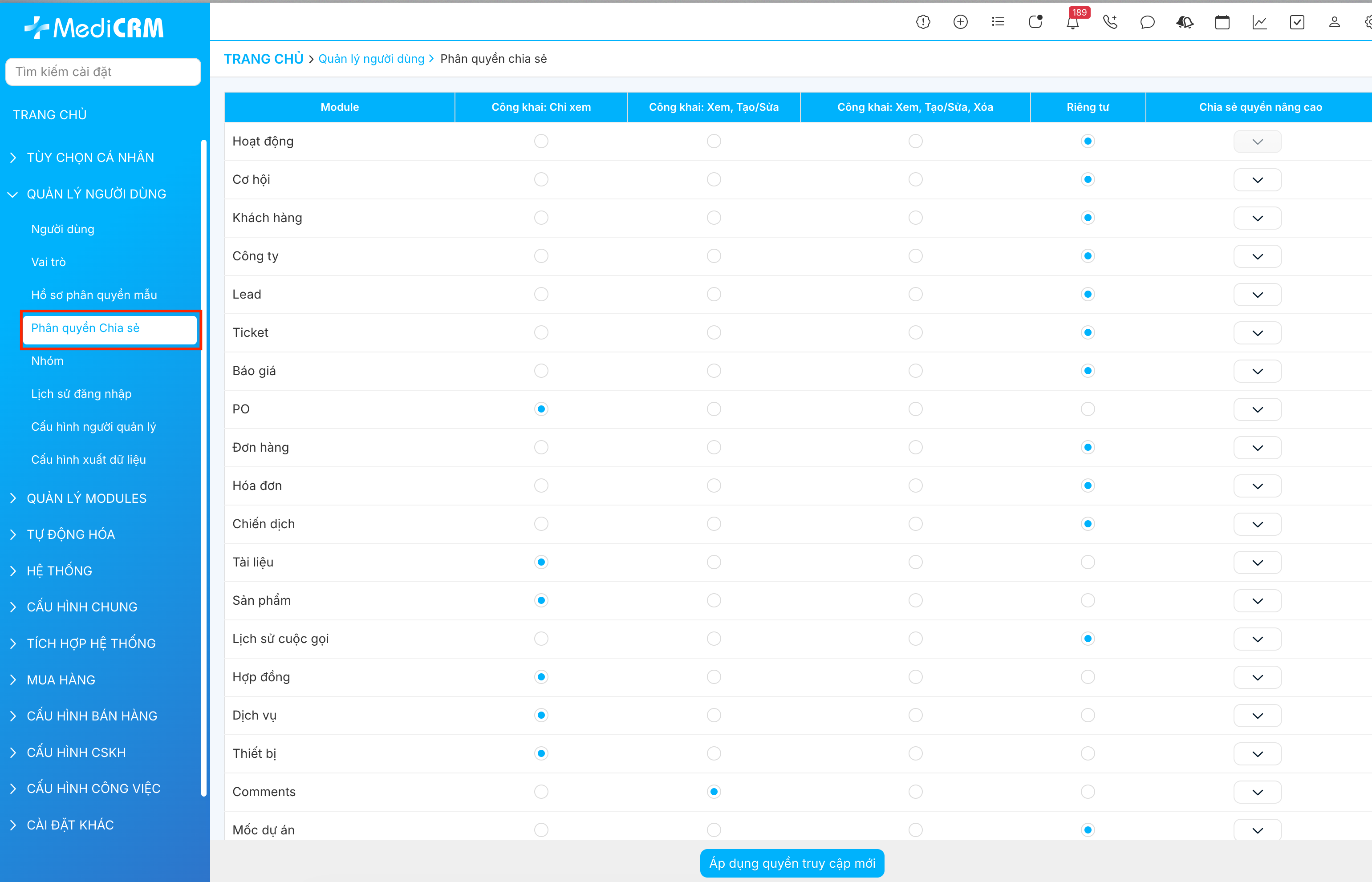The image size is (1372, 882).
Task: Select 'Công khai: Chỉ xem' for Khách hàng
Action: tap(541, 218)
